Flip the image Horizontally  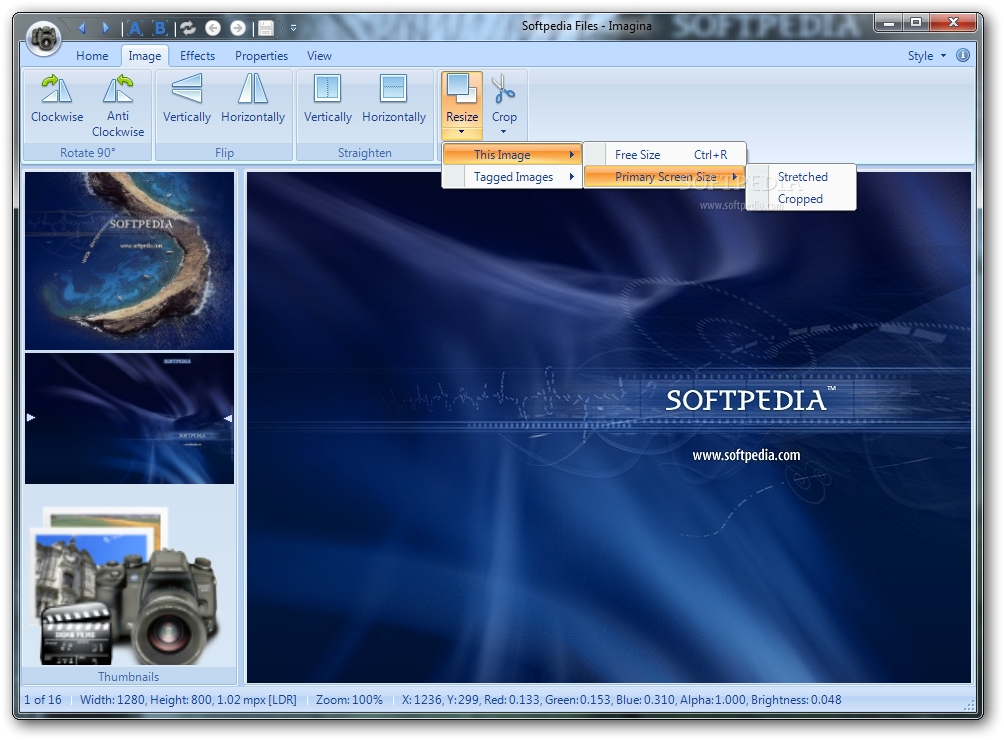(x=253, y=98)
